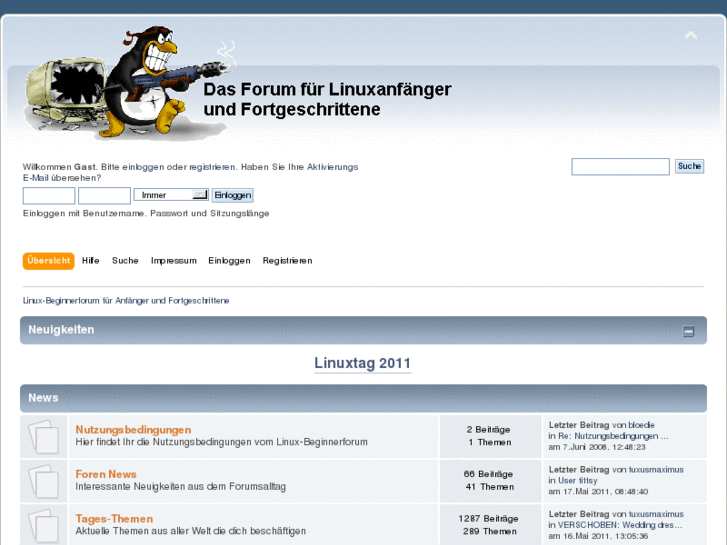Go to the Einloggen menu item
The height and width of the screenshot is (545, 727).
[229, 261]
